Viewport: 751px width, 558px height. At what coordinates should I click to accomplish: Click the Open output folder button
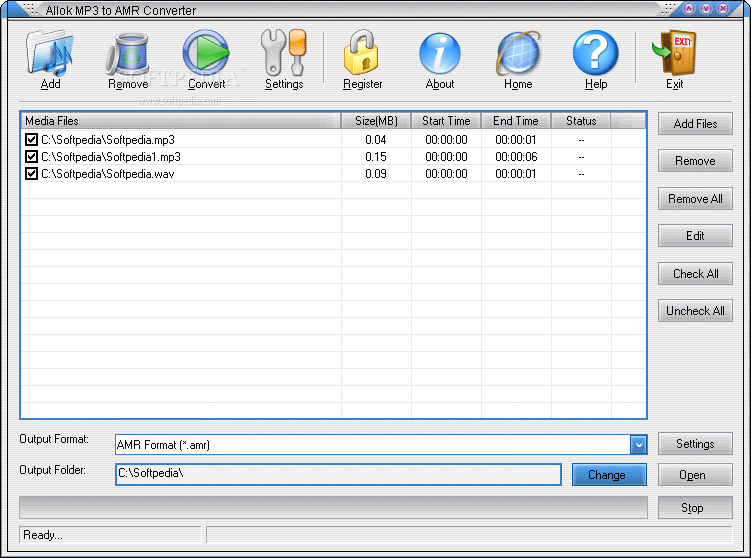(695, 475)
